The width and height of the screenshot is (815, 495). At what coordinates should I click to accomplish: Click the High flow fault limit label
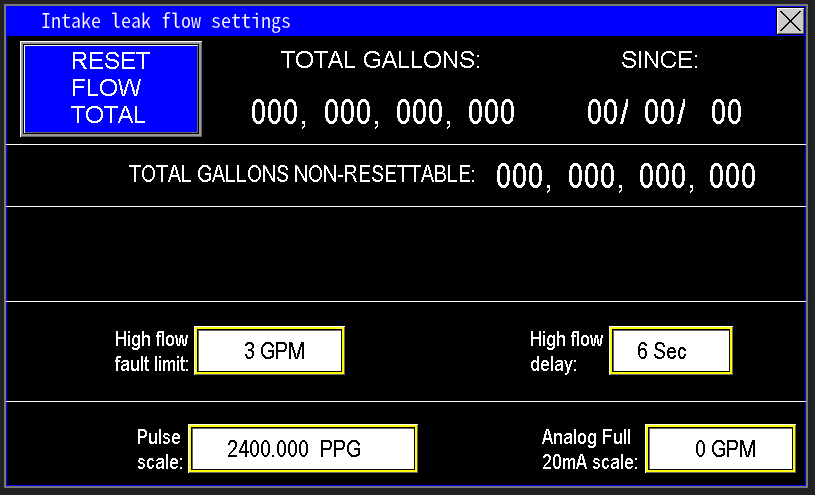tap(151, 352)
